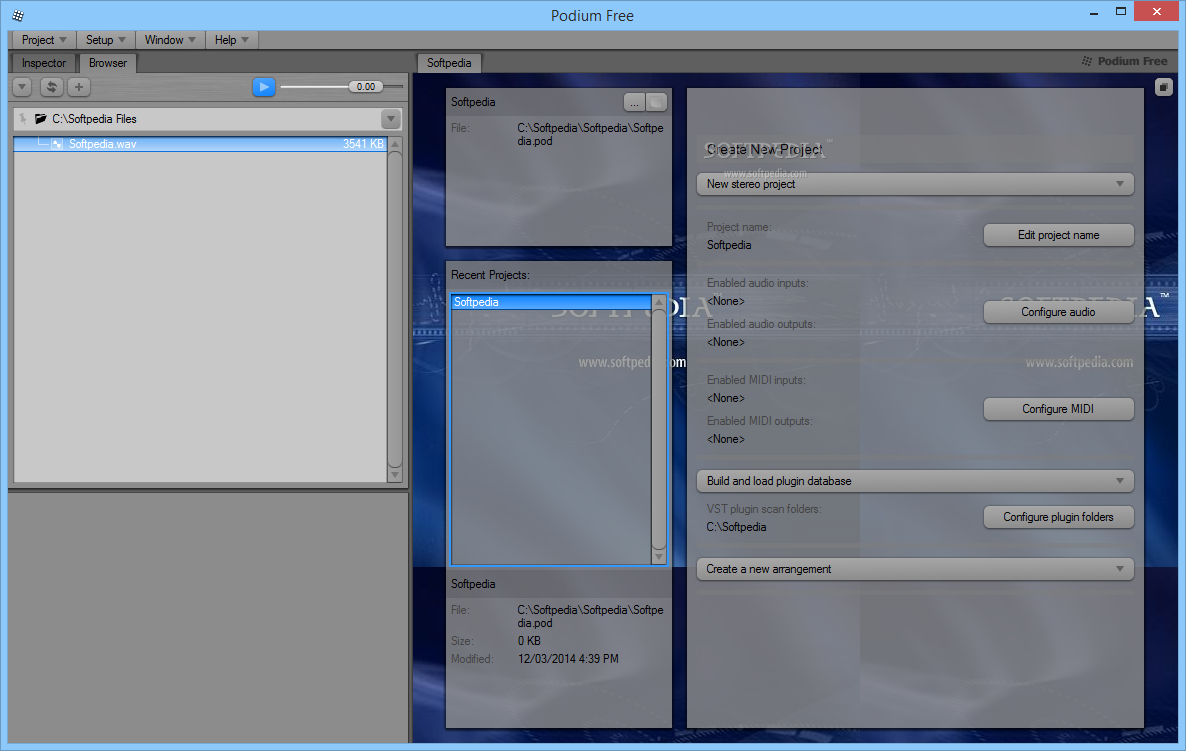Screen dimensions: 1186x751
Task: Click the C:\Softpedia VST scan folder text
Action: click(x=736, y=527)
